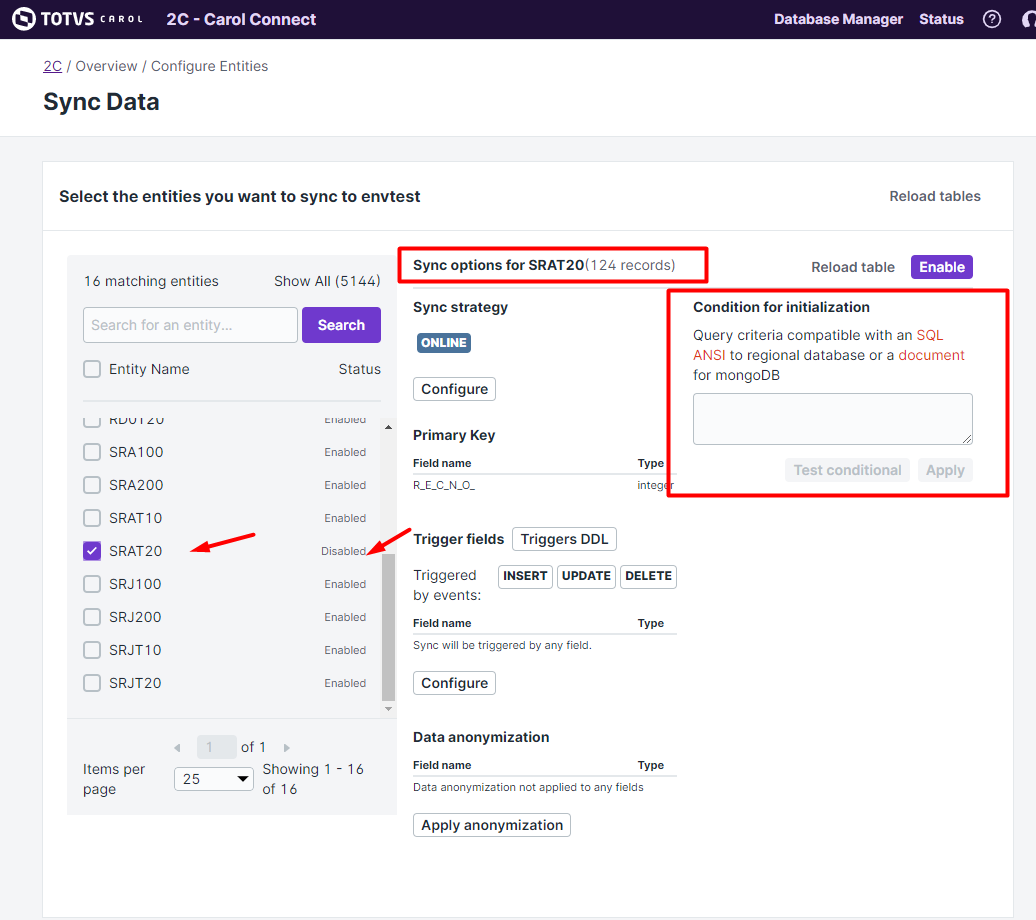Click the Apply anonymization button
1036x920 pixels.
pos(491,825)
